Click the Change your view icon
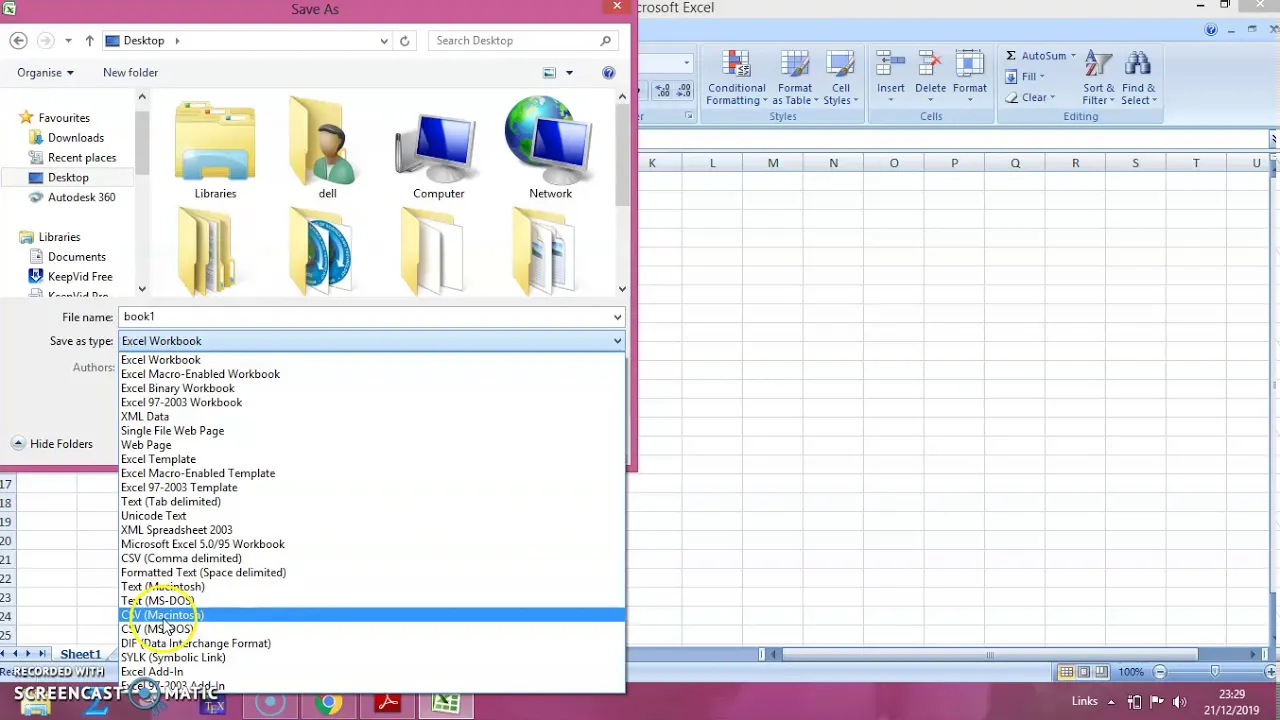 point(549,73)
